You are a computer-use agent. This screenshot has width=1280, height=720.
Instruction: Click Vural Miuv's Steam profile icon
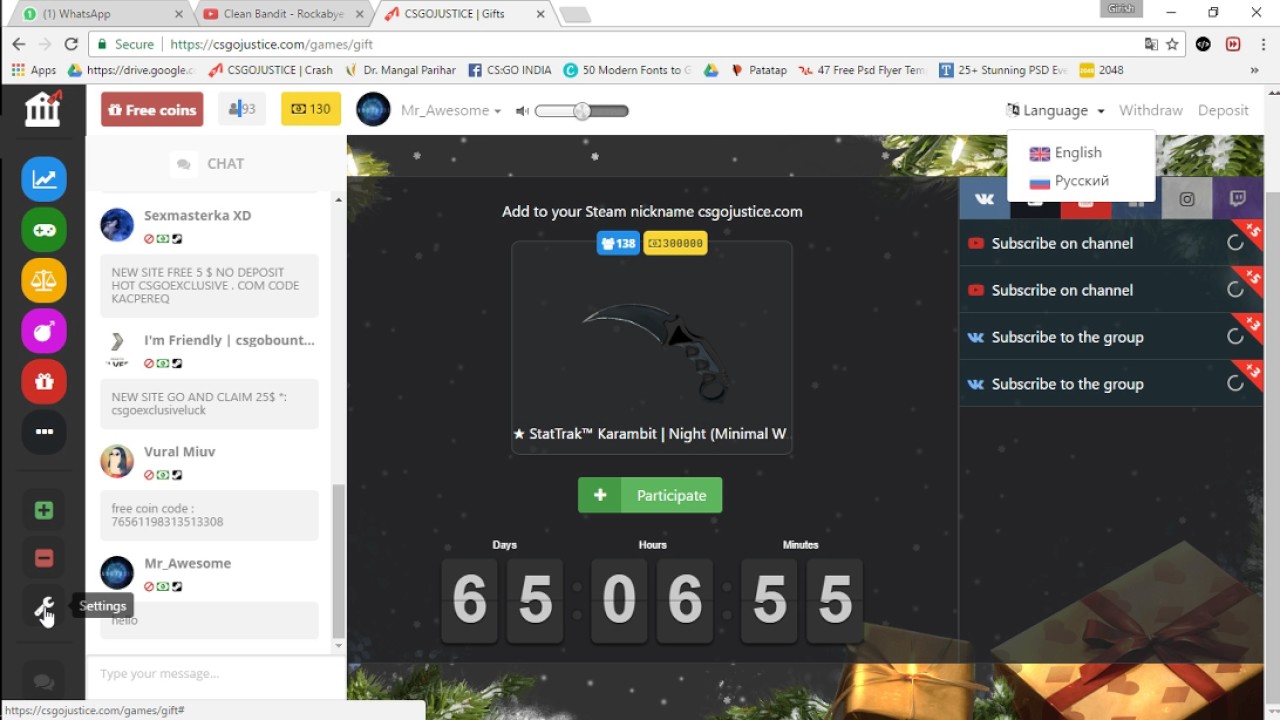(177, 475)
